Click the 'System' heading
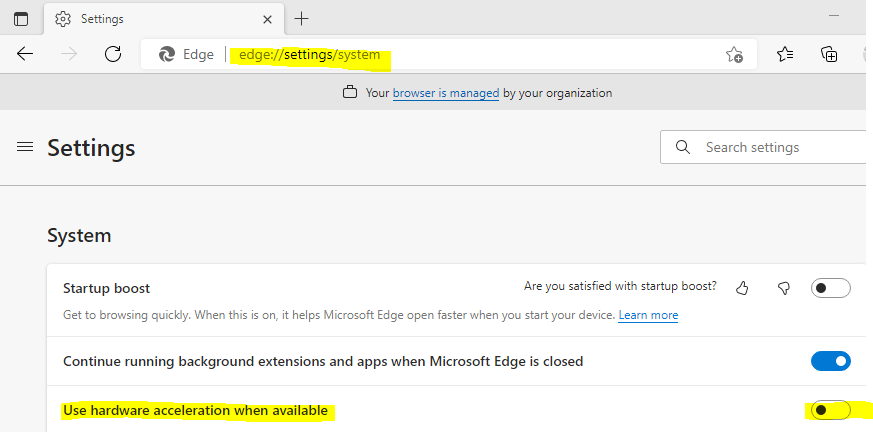This screenshot has width=873, height=432. [79, 235]
